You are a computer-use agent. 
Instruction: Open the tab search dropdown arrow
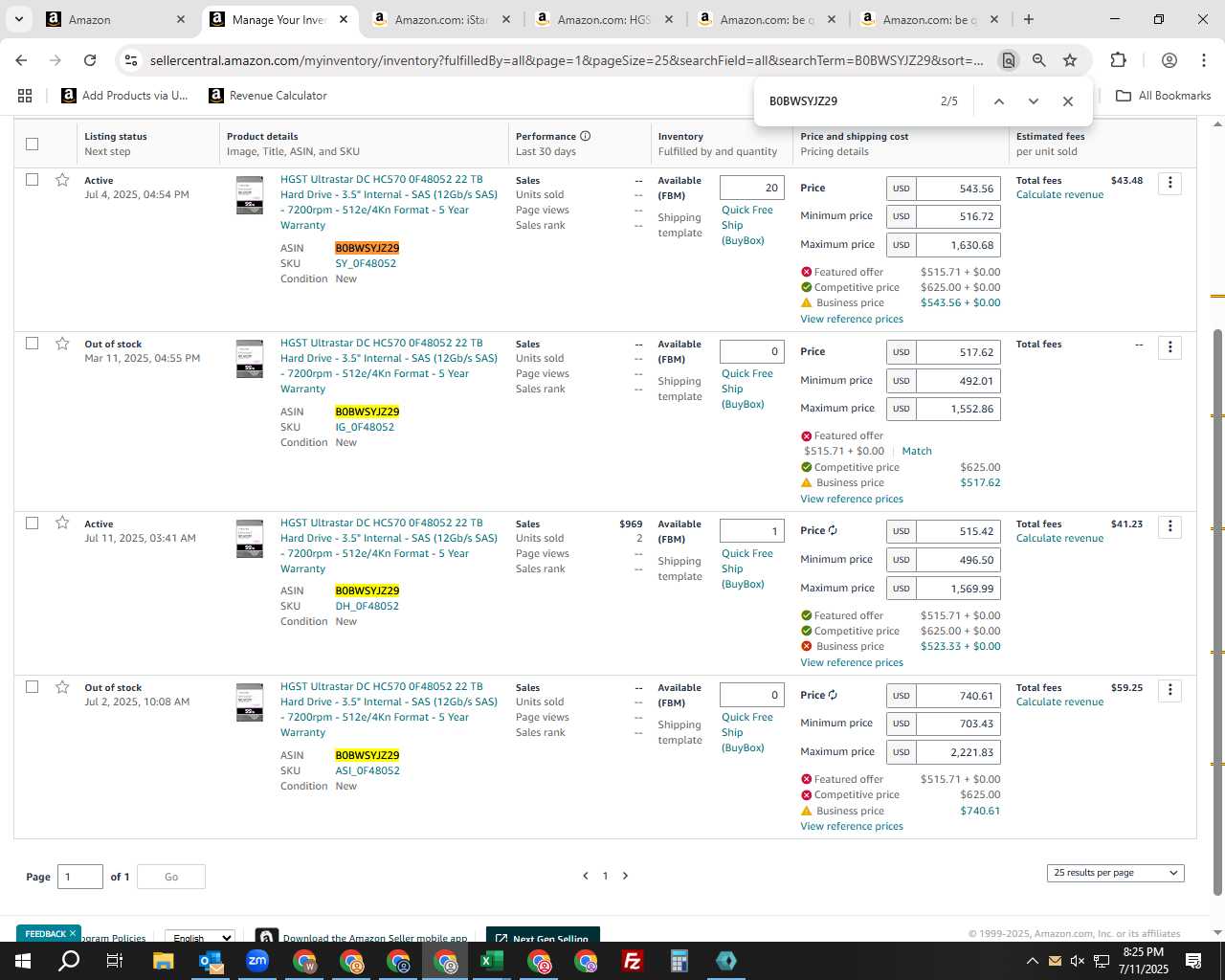[18, 19]
